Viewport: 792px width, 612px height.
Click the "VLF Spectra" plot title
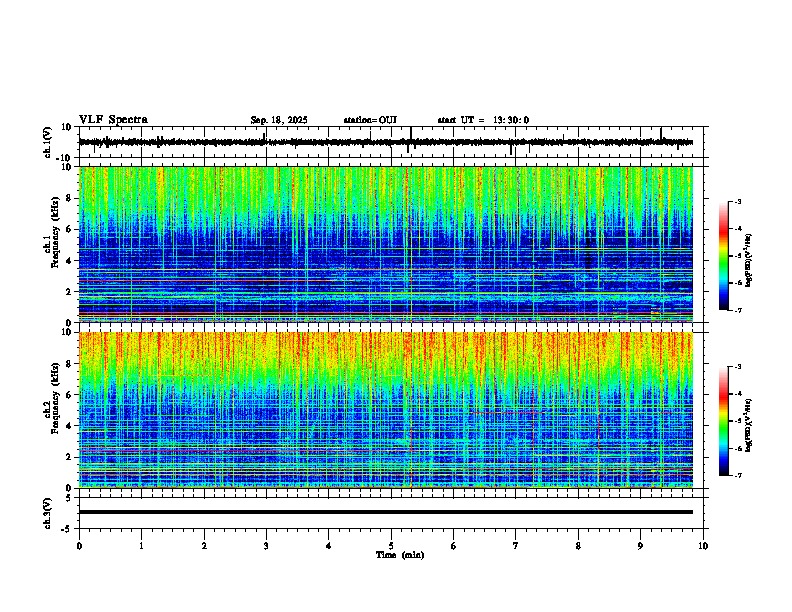coord(113,120)
